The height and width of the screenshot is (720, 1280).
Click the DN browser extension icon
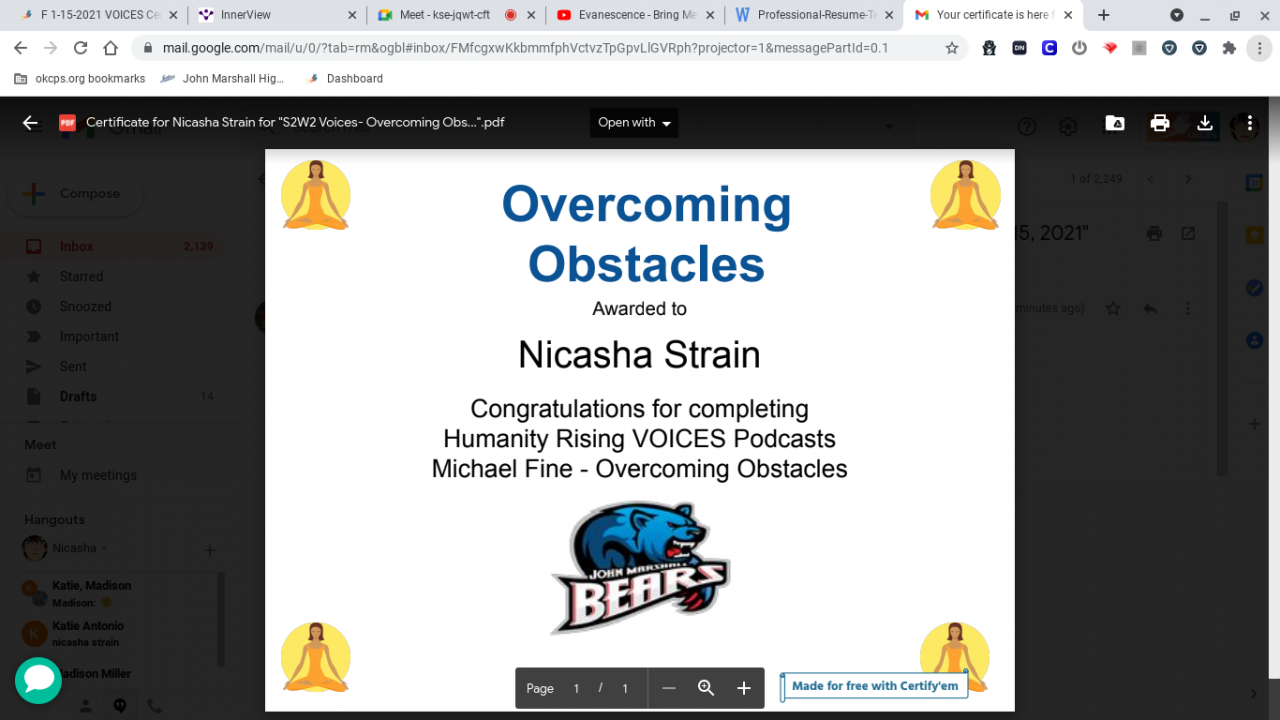[x=1019, y=48]
